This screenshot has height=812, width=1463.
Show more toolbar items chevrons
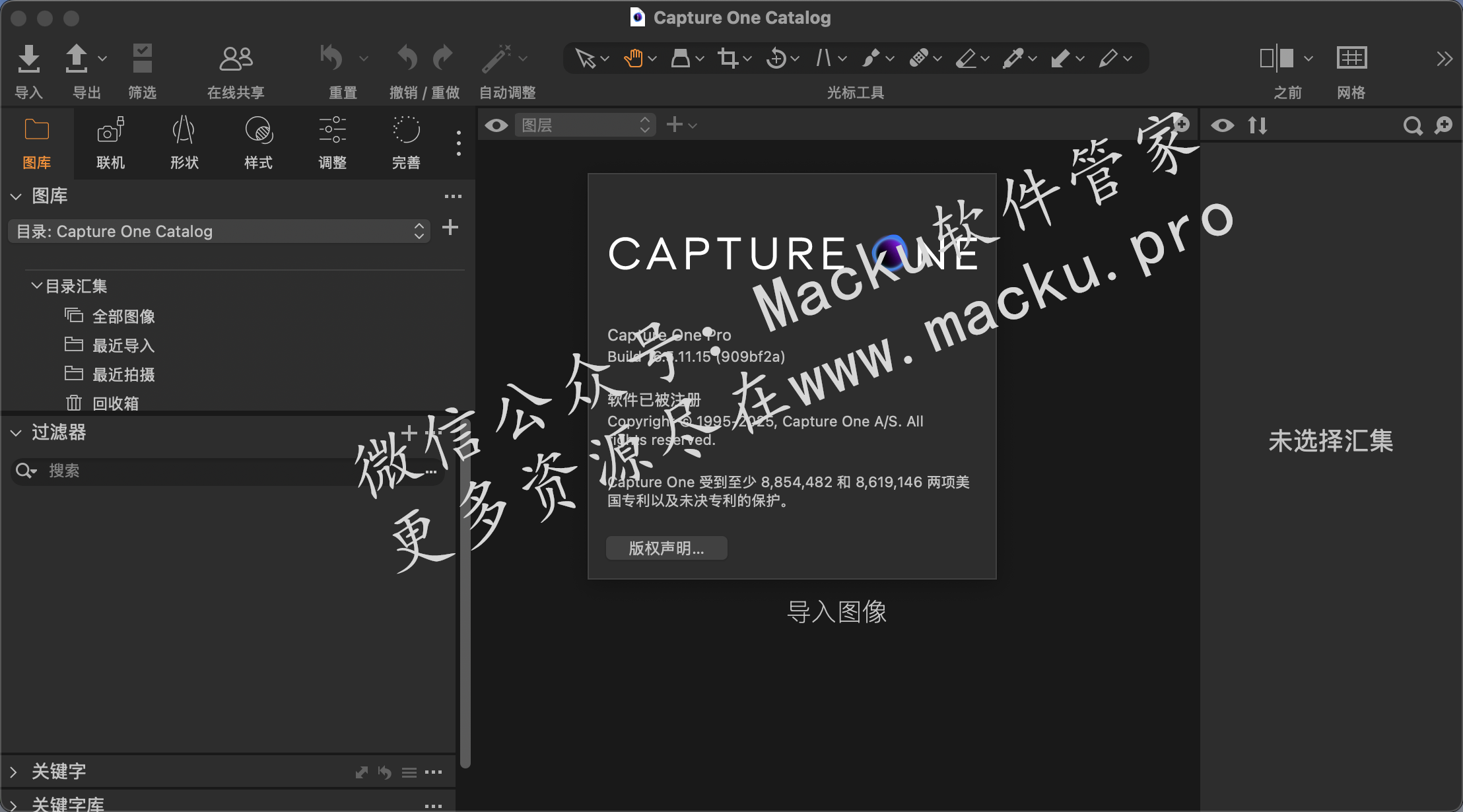pos(1445,59)
